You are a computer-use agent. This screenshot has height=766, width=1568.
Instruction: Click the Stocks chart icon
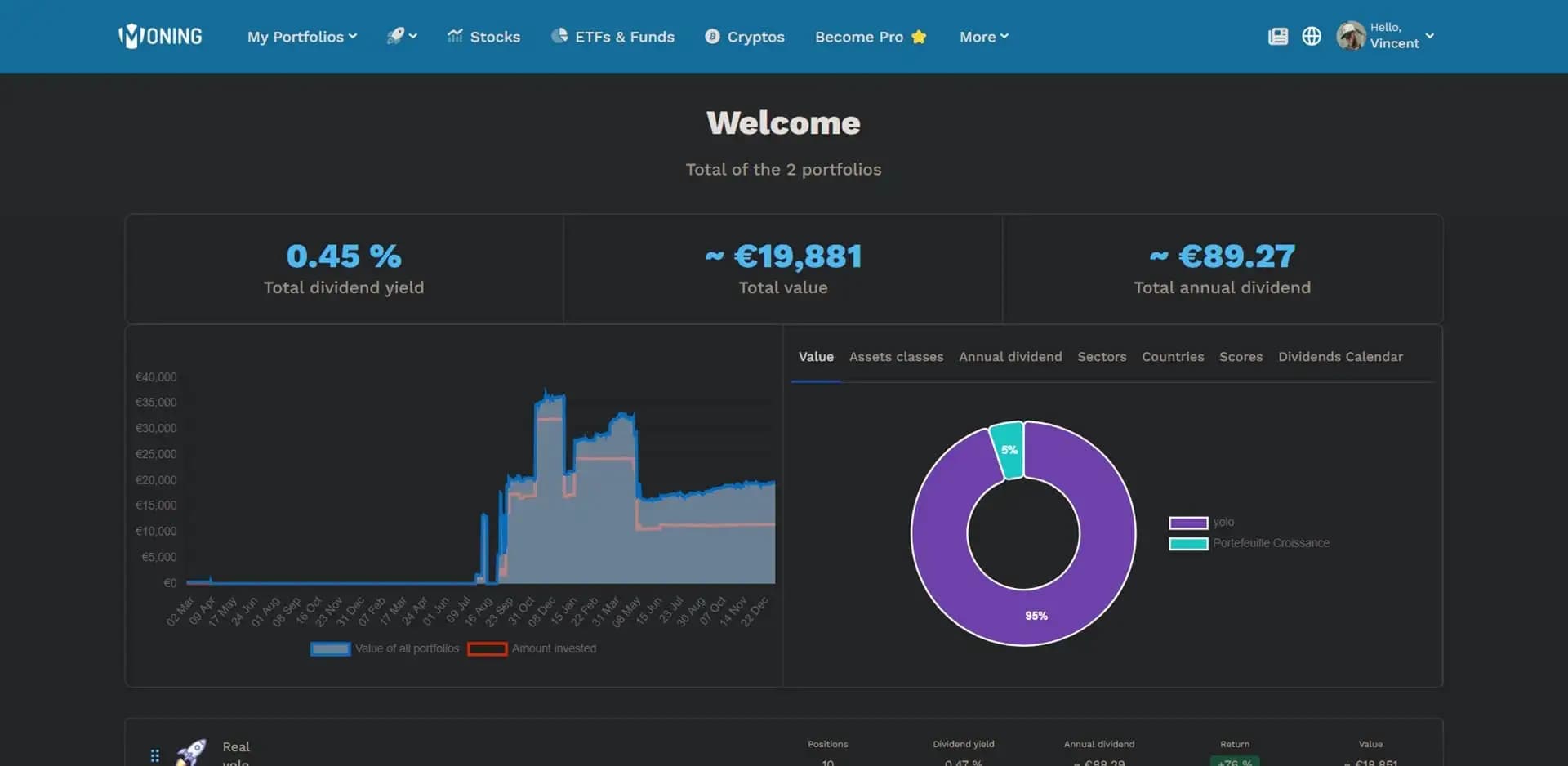coord(455,35)
